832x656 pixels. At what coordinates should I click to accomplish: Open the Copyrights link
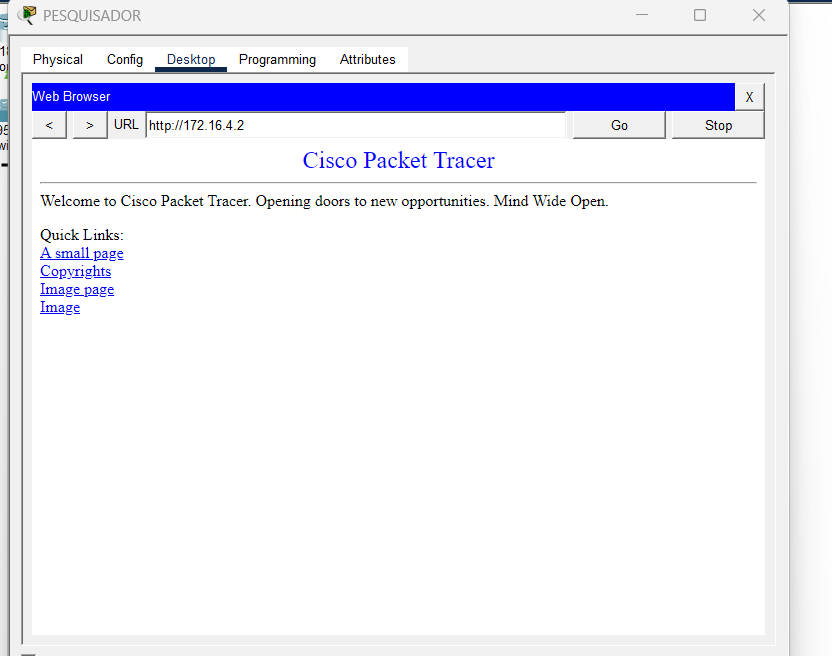[x=75, y=271]
